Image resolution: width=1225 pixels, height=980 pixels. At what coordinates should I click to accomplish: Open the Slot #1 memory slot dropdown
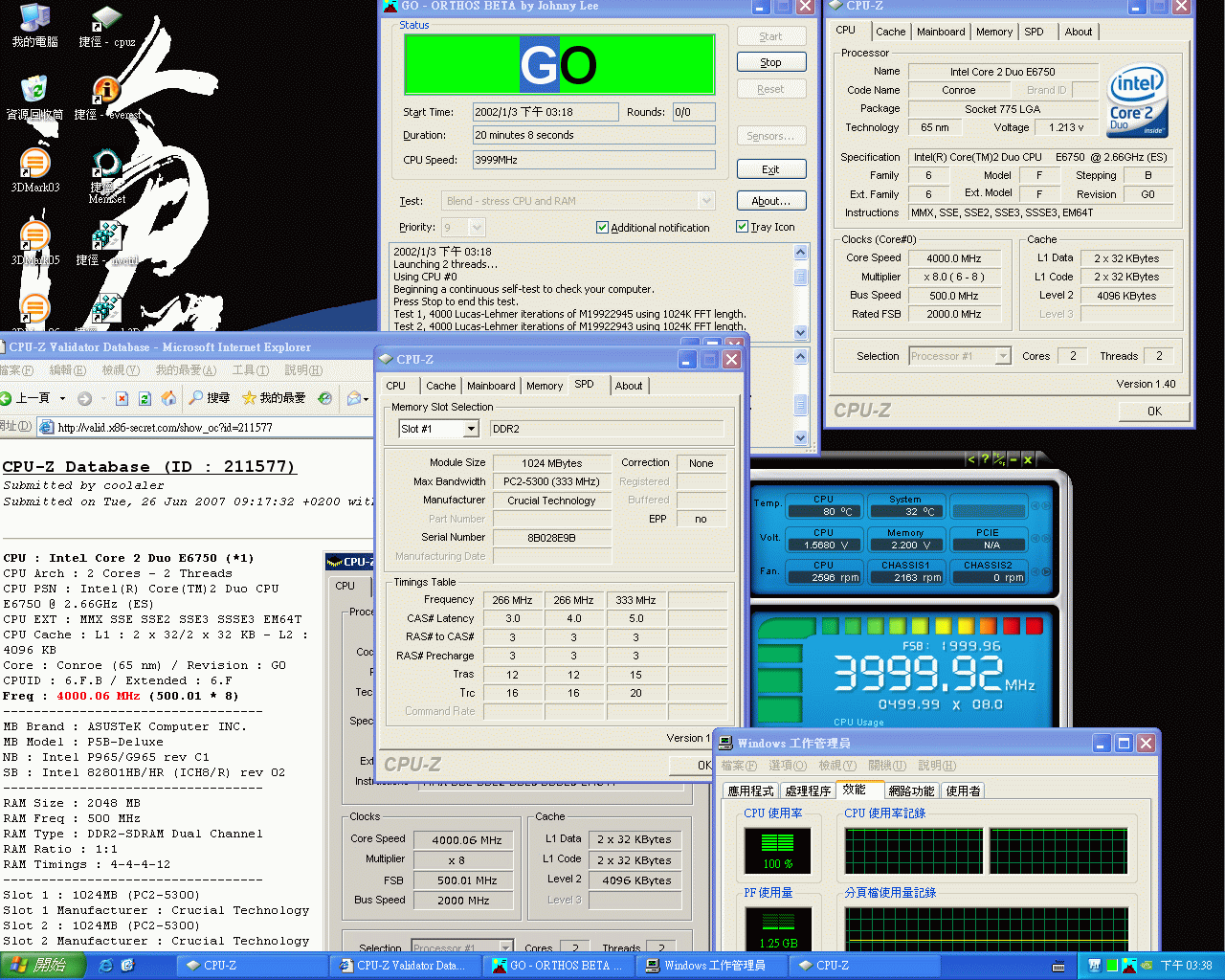click(x=471, y=429)
